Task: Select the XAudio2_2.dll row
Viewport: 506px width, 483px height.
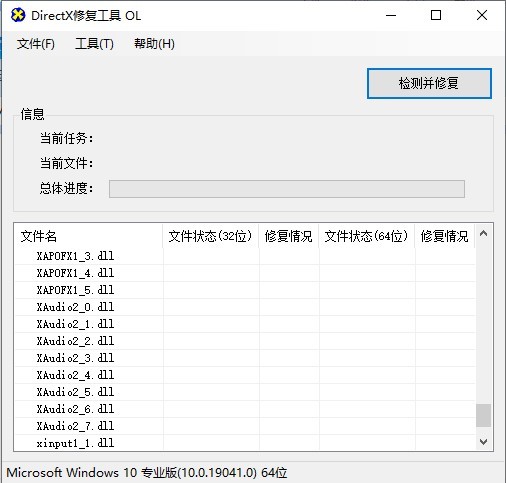Action: [x=245, y=341]
